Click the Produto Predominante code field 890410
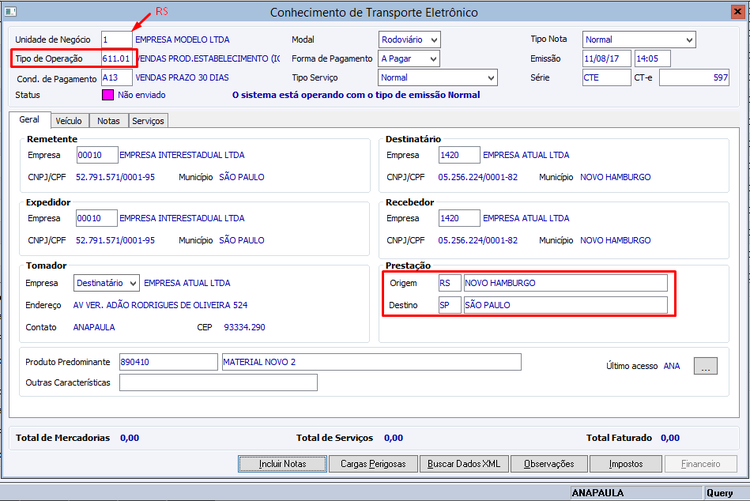The width and height of the screenshot is (750, 501). (168, 362)
